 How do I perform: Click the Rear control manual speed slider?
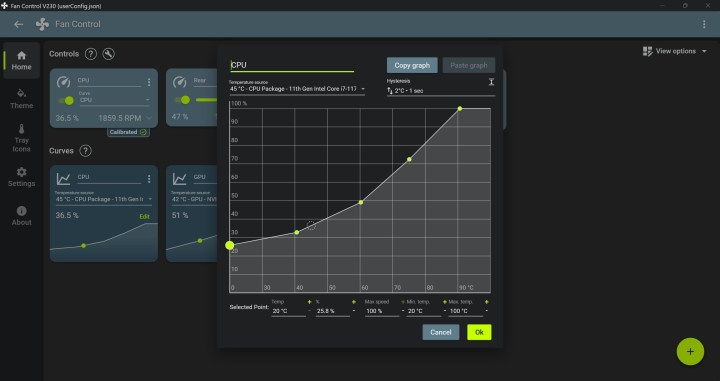click(206, 100)
